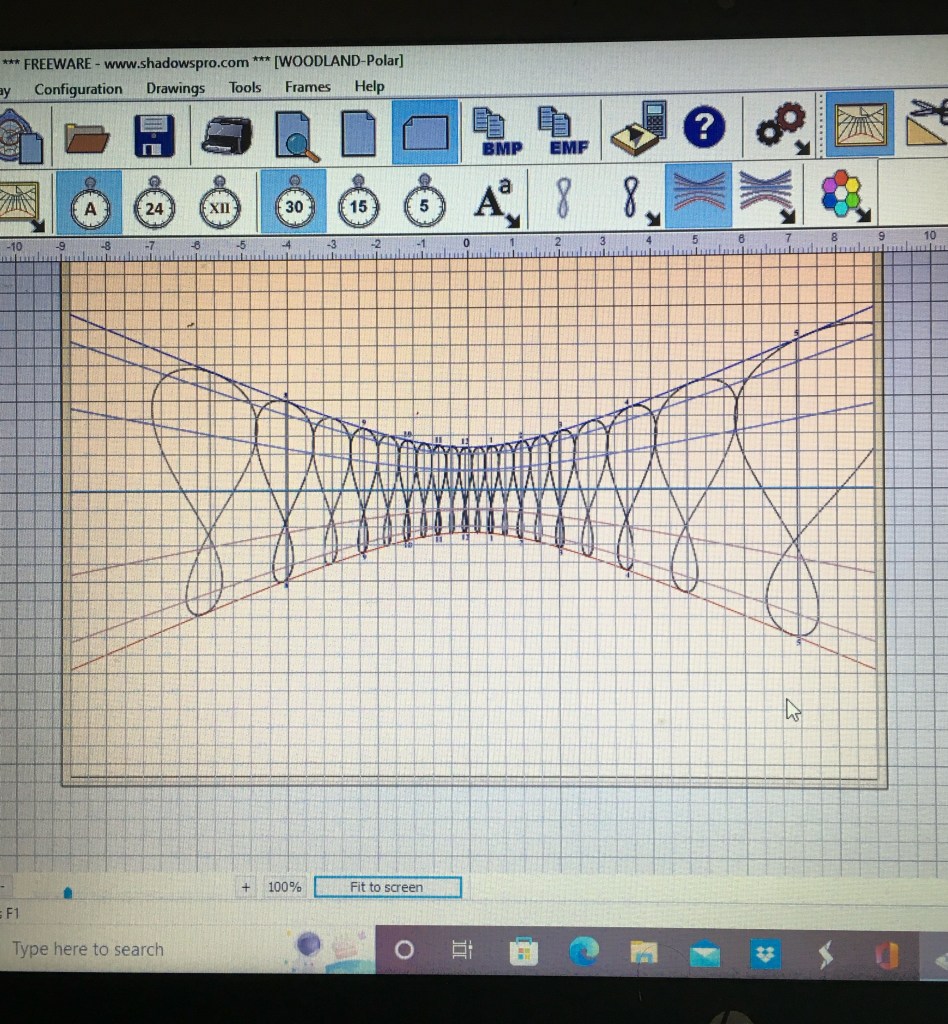Image resolution: width=948 pixels, height=1024 pixels.
Task: Click the calculator and book icon
Action: (640, 130)
